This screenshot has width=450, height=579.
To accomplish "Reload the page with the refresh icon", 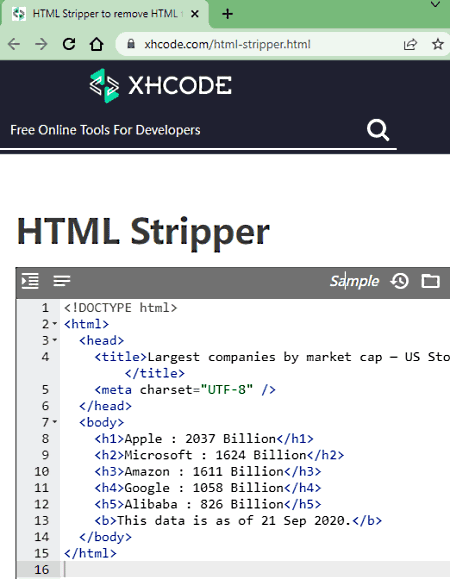I will tap(69, 44).
